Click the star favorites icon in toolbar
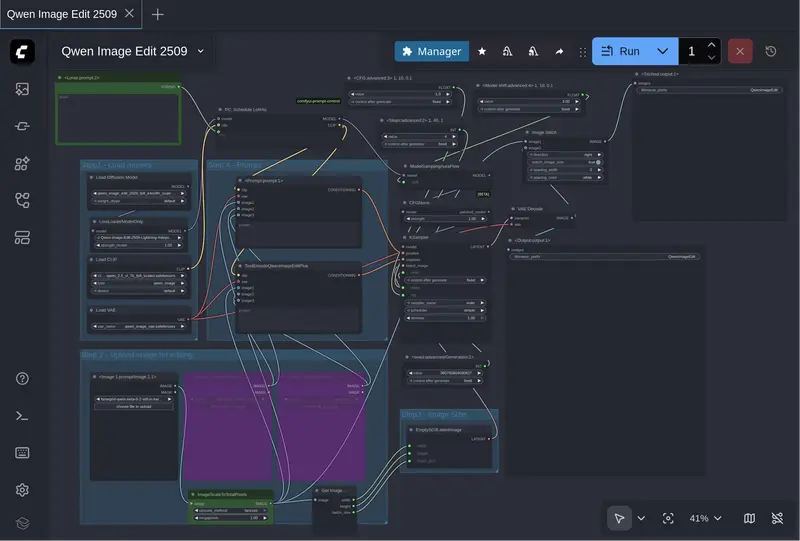Screen dimensions: 800x541 482,51
